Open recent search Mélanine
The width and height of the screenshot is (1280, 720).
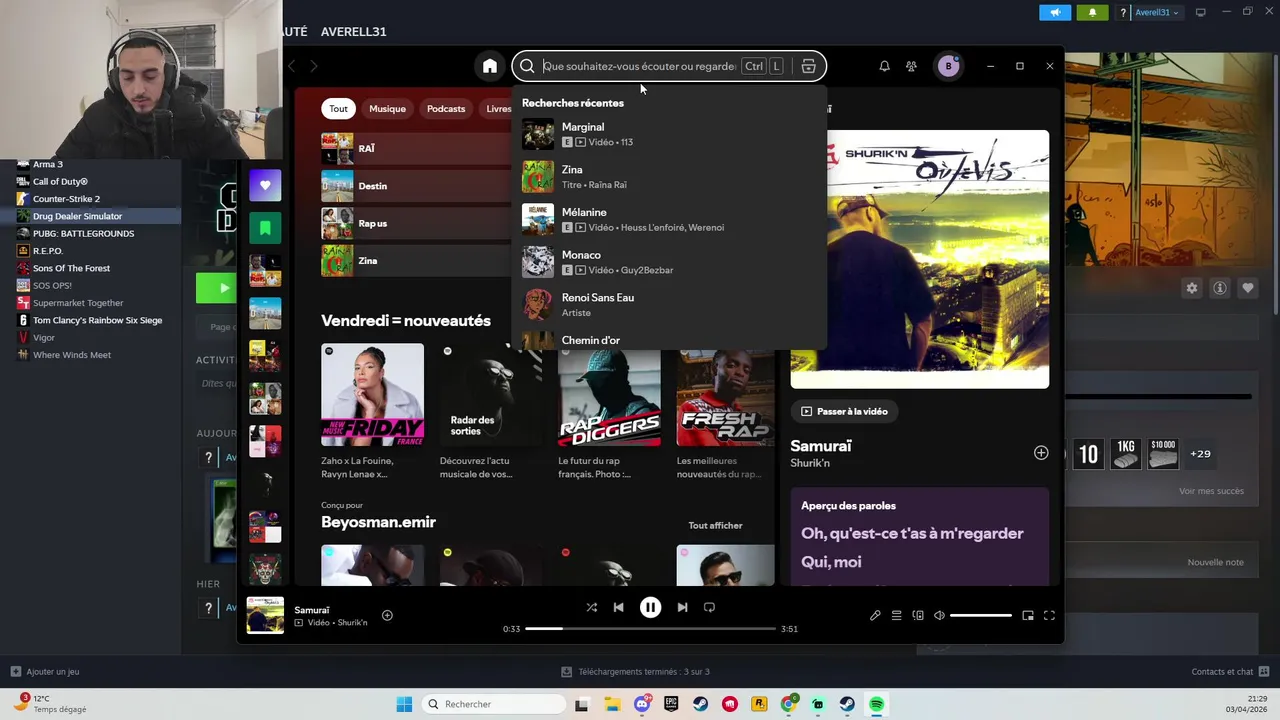668,219
